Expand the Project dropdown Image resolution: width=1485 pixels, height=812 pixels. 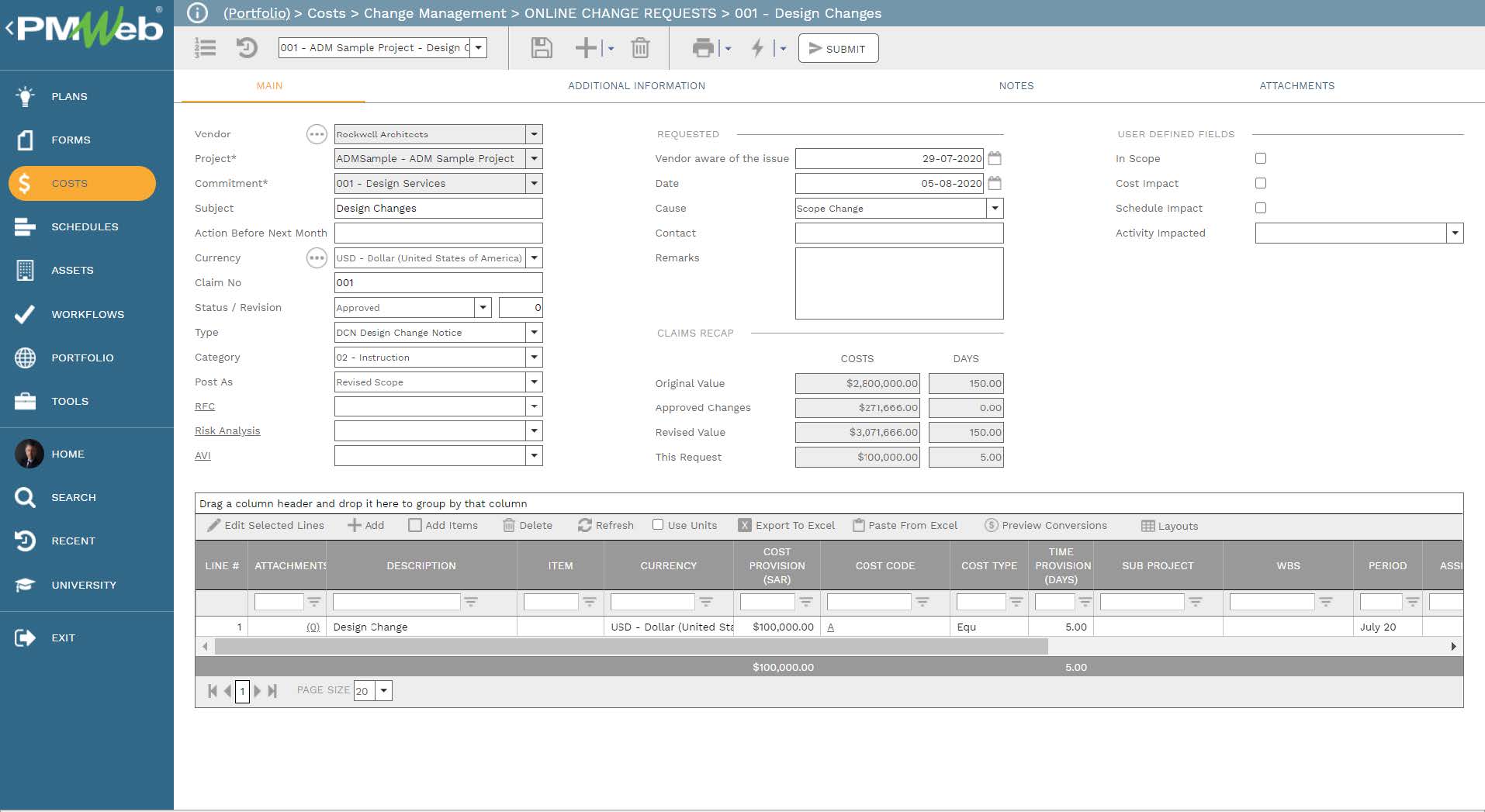534,158
